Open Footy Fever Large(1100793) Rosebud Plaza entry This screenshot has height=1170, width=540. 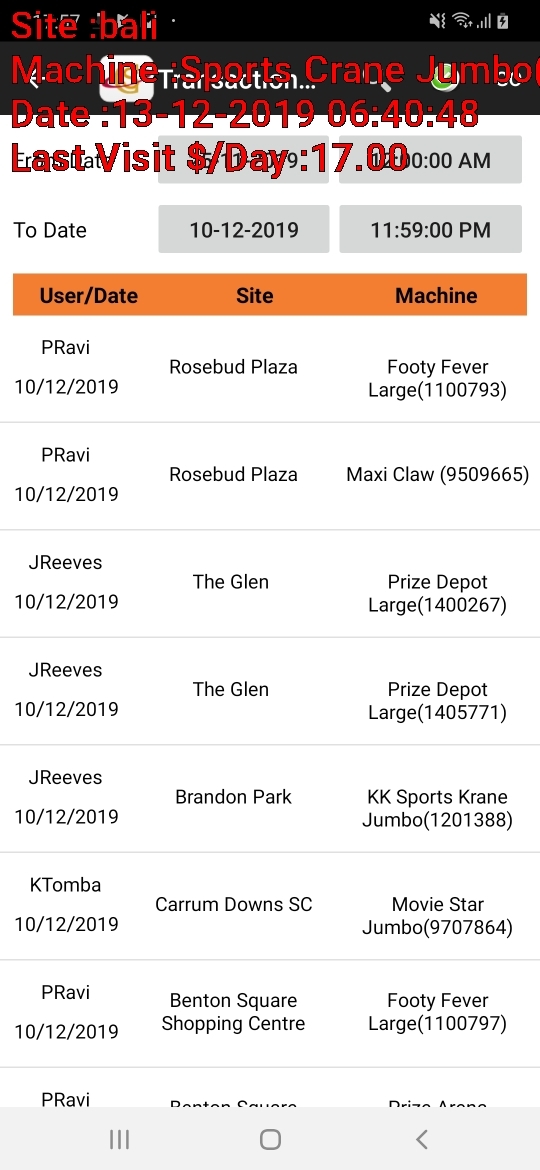270,369
